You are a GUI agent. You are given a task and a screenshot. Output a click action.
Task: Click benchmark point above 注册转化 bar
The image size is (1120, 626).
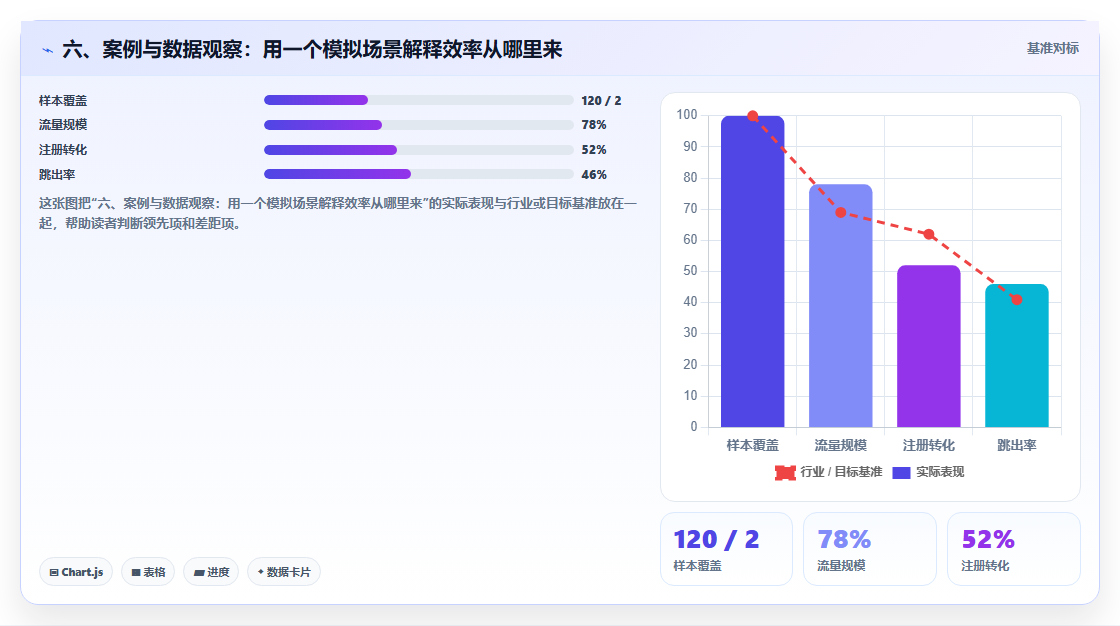click(x=929, y=234)
